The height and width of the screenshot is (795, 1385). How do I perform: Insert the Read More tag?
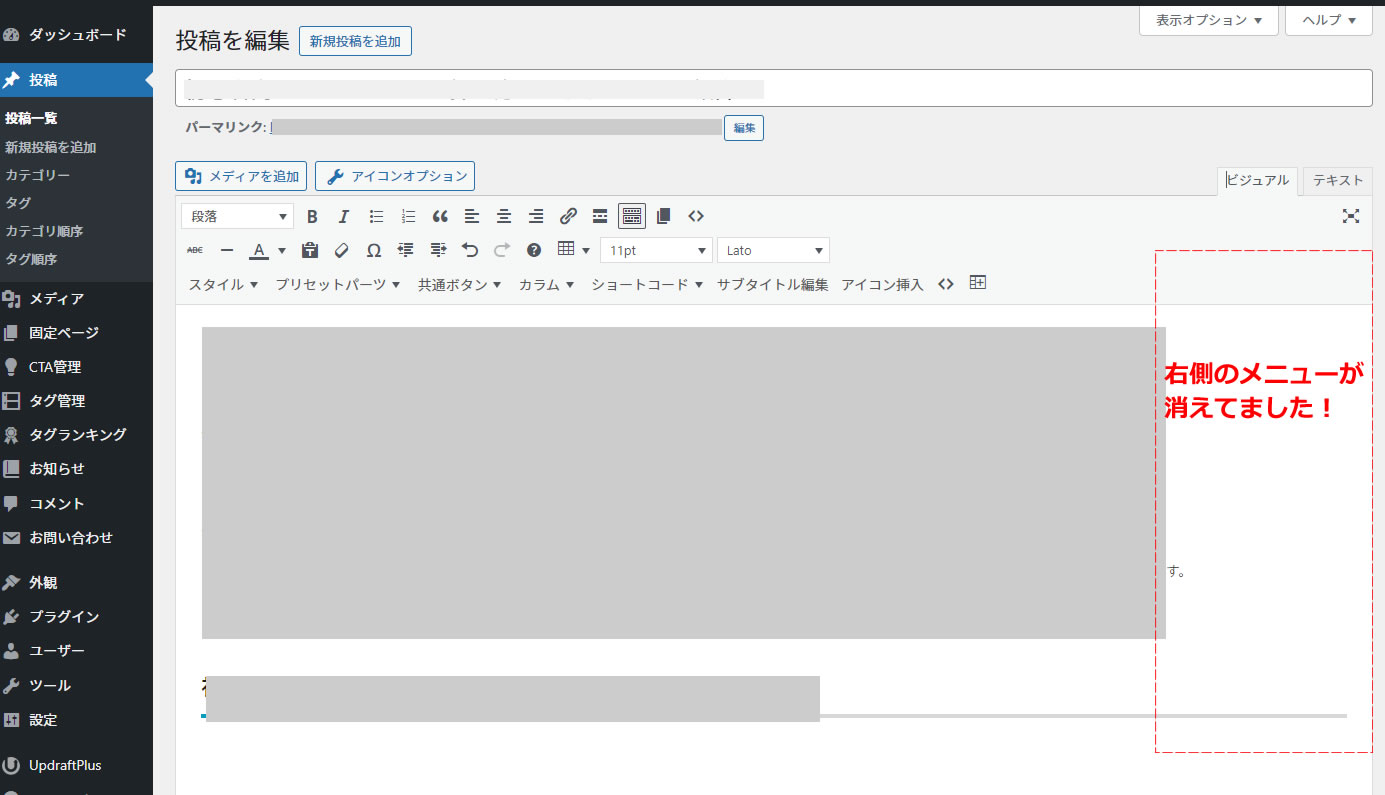click(600, 216)
